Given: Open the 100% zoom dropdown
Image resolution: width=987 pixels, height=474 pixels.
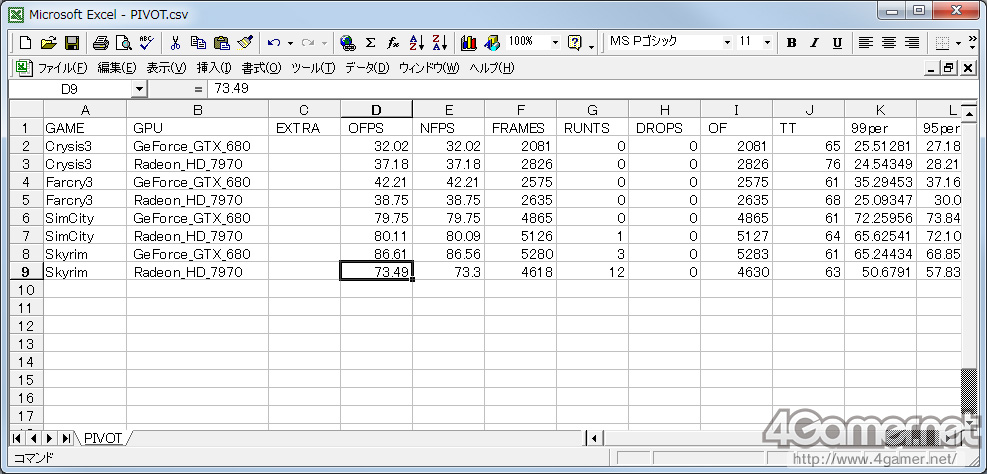Looking at the screenshot, I should point(555,43).
